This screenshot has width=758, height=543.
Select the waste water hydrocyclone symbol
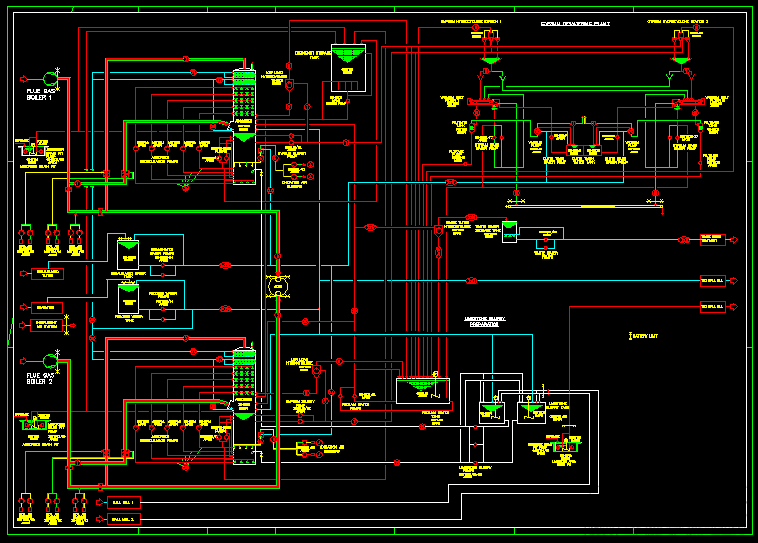tap(438, 231)
